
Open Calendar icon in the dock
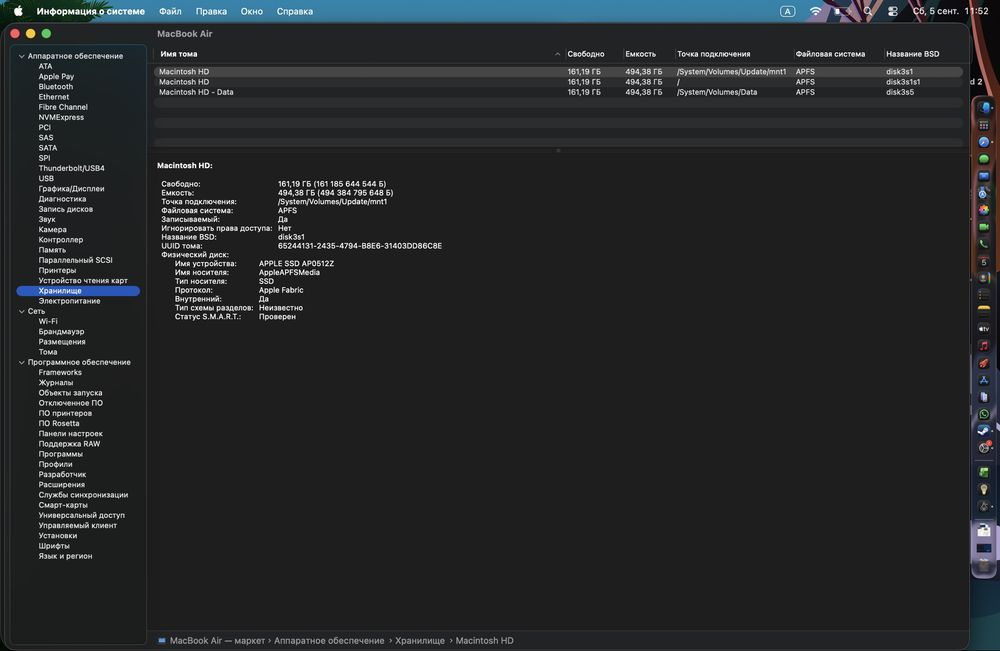984,261
